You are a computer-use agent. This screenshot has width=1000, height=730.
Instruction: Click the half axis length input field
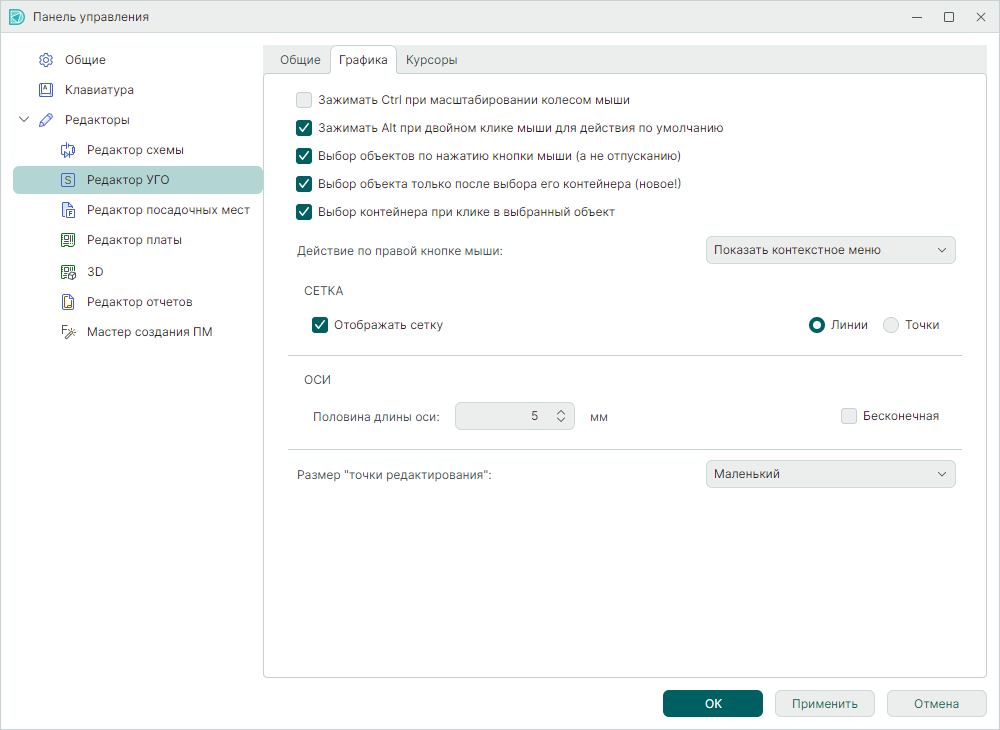pos(504,416)
